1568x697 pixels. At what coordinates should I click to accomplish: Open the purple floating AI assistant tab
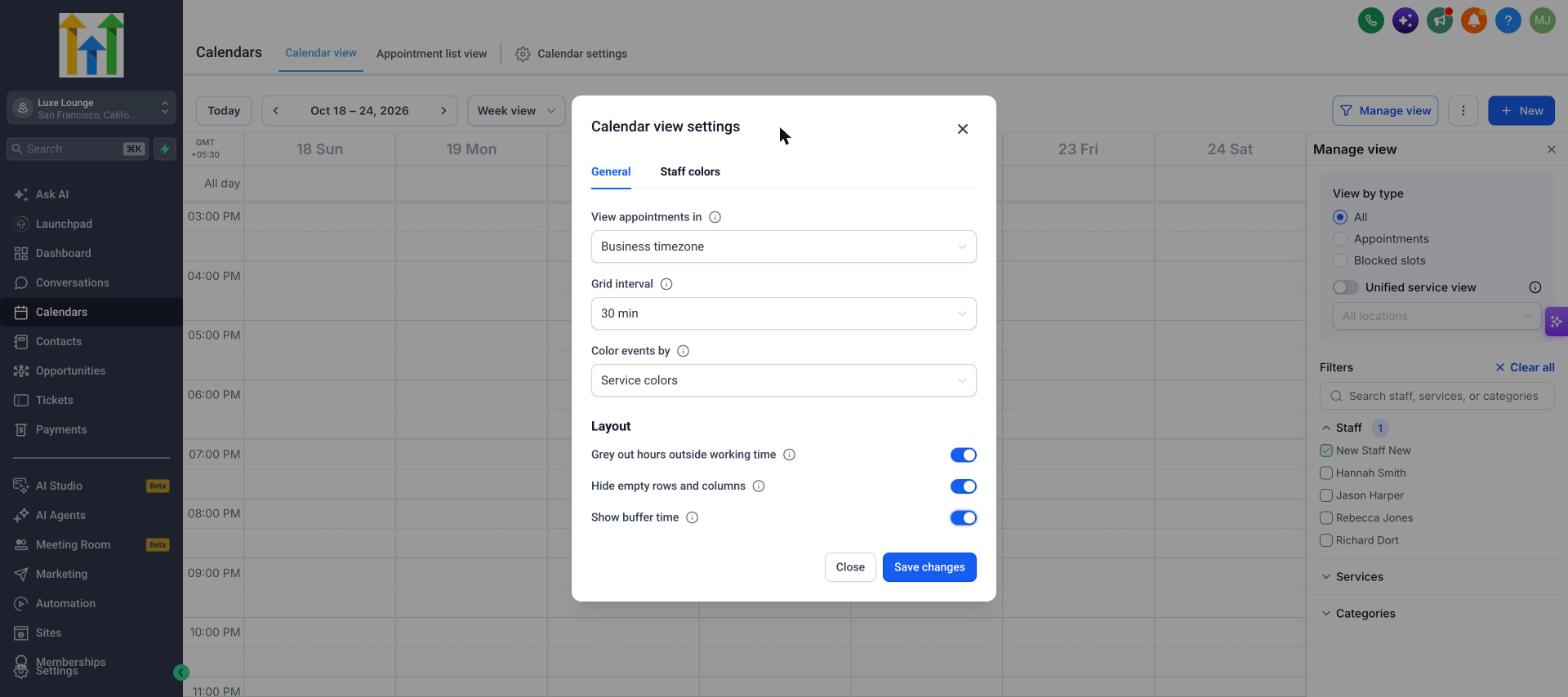click(1556, 321)
